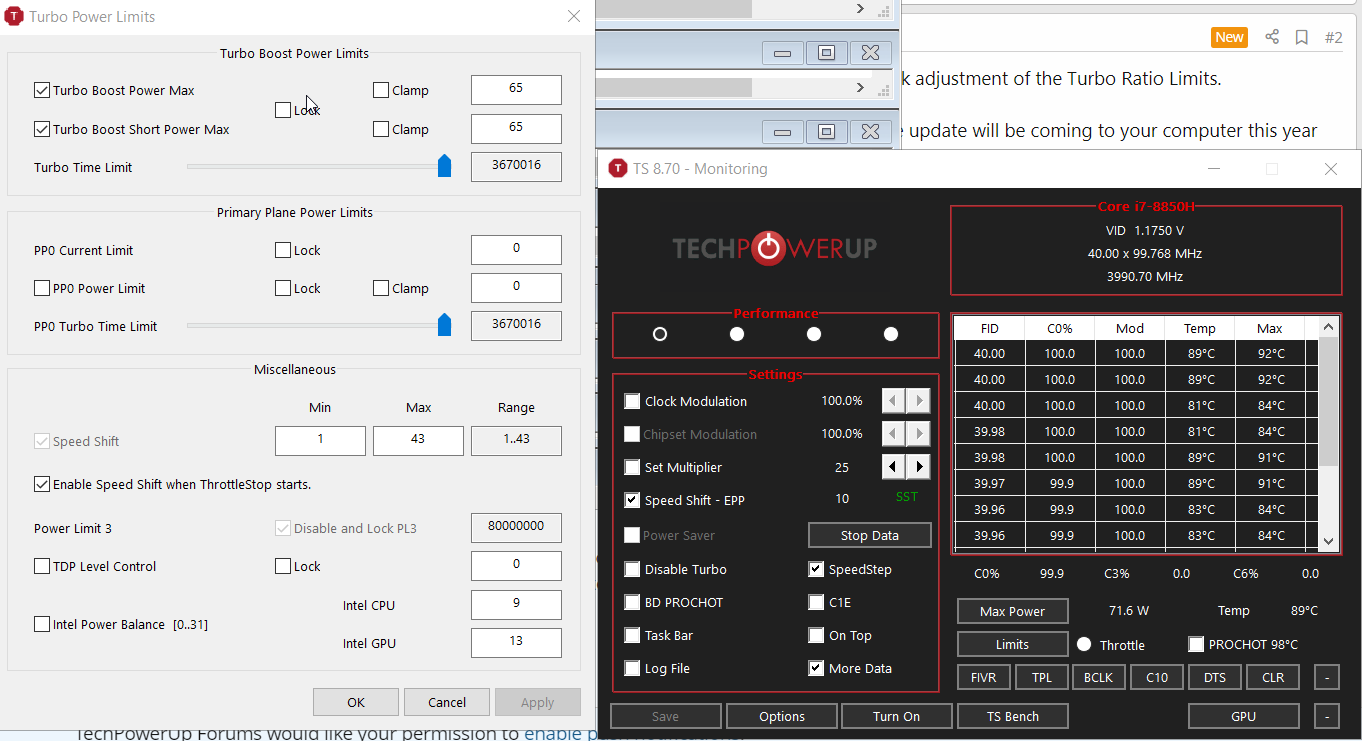Uncheck Speed Shift - EPP
Image resolution: width=1362 pixels, height=741 pixels.
tap(632, 500)
